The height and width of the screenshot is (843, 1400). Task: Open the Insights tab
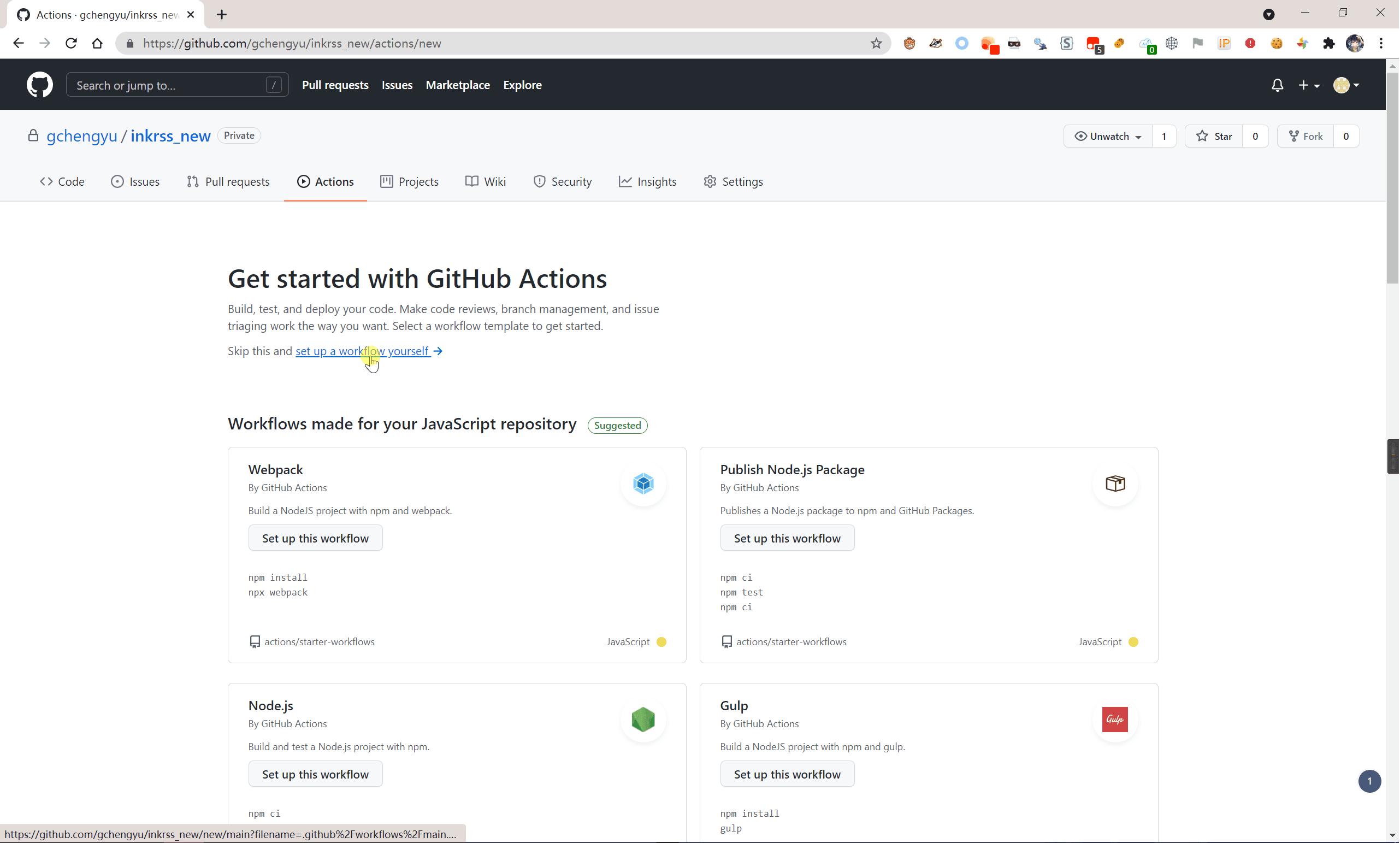coord(647,182)
